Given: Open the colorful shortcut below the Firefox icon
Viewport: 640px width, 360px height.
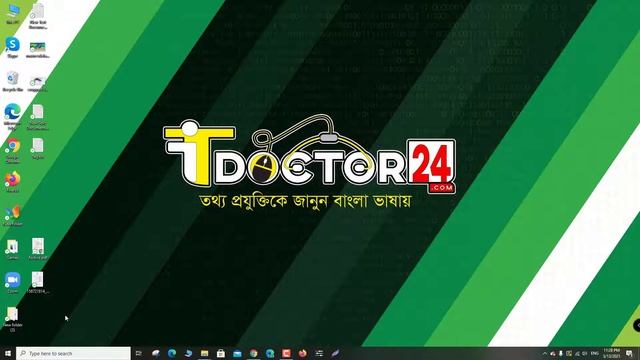Looking at the screenshot, I should [x=13, y=216].
